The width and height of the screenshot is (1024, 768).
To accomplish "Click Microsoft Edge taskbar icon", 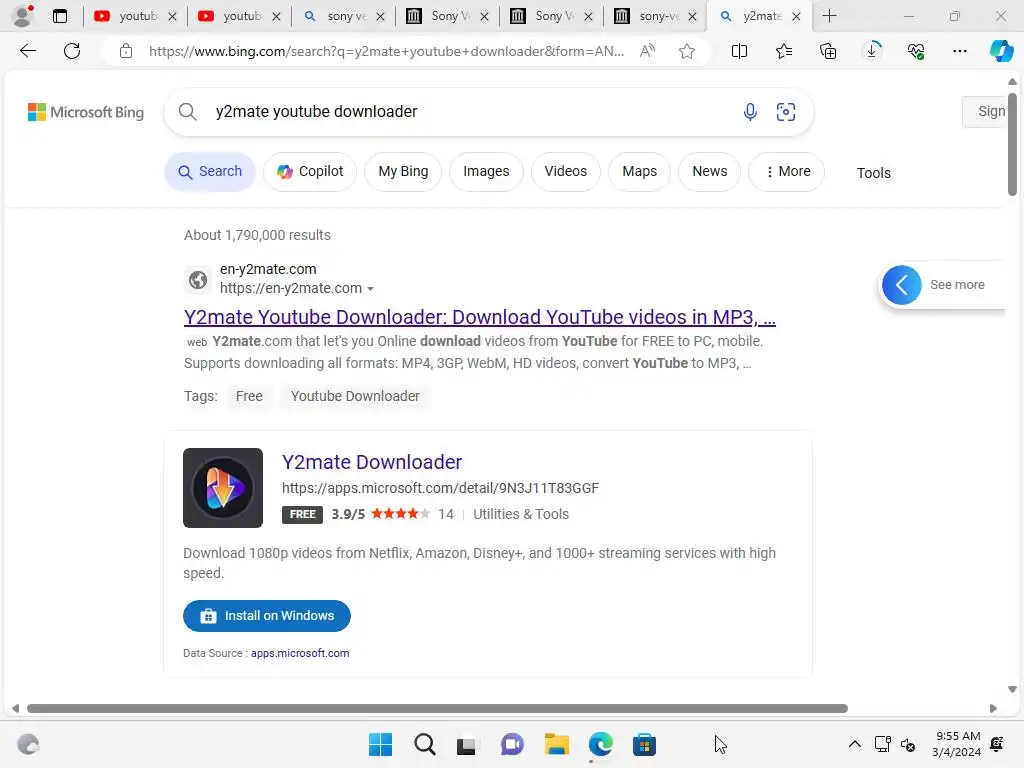I will tap(600, 744).
